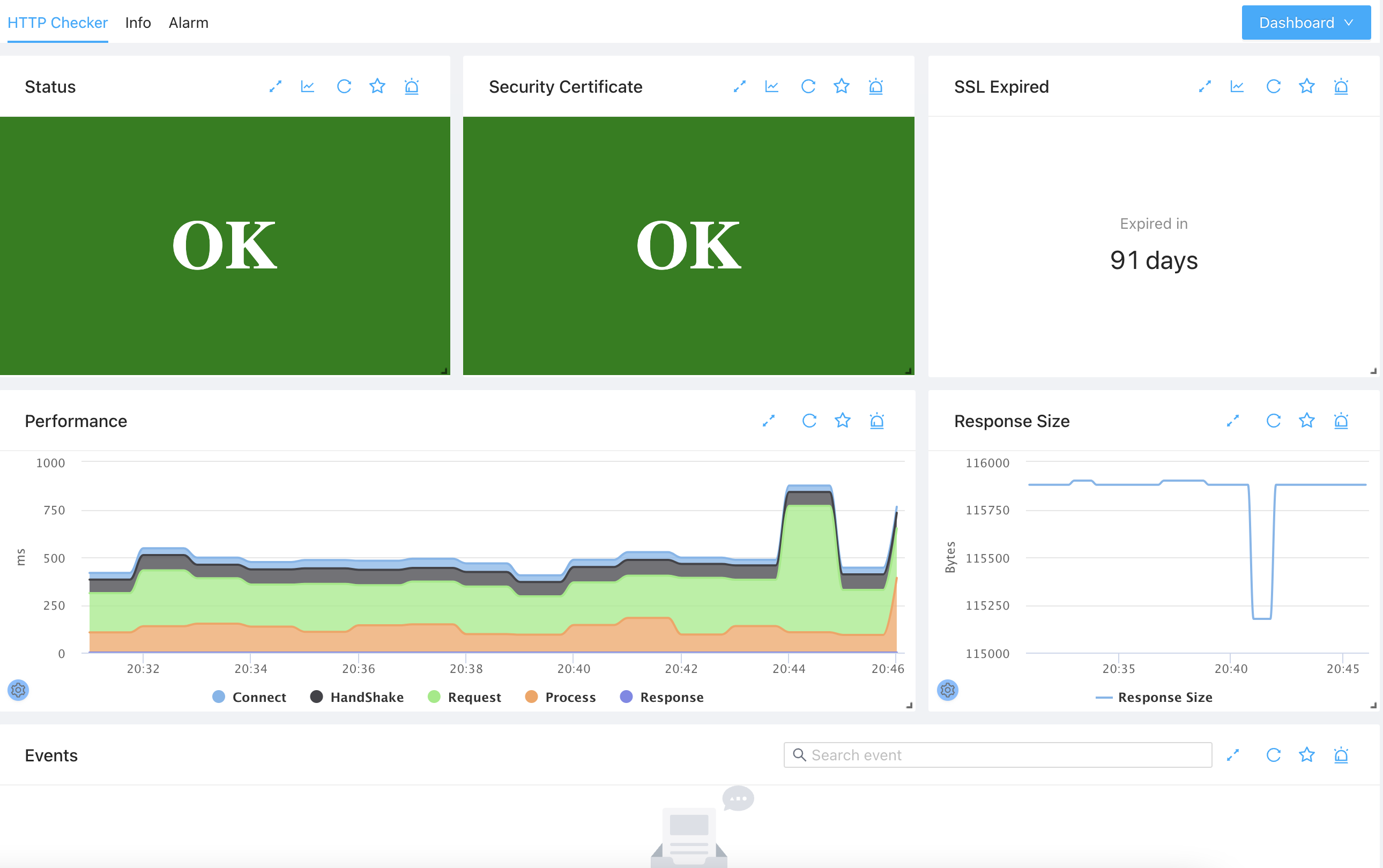Screen dimensions: 1383x868
Task: Refresh the SSL Expired panel
Action: (x=1273, y=87)
